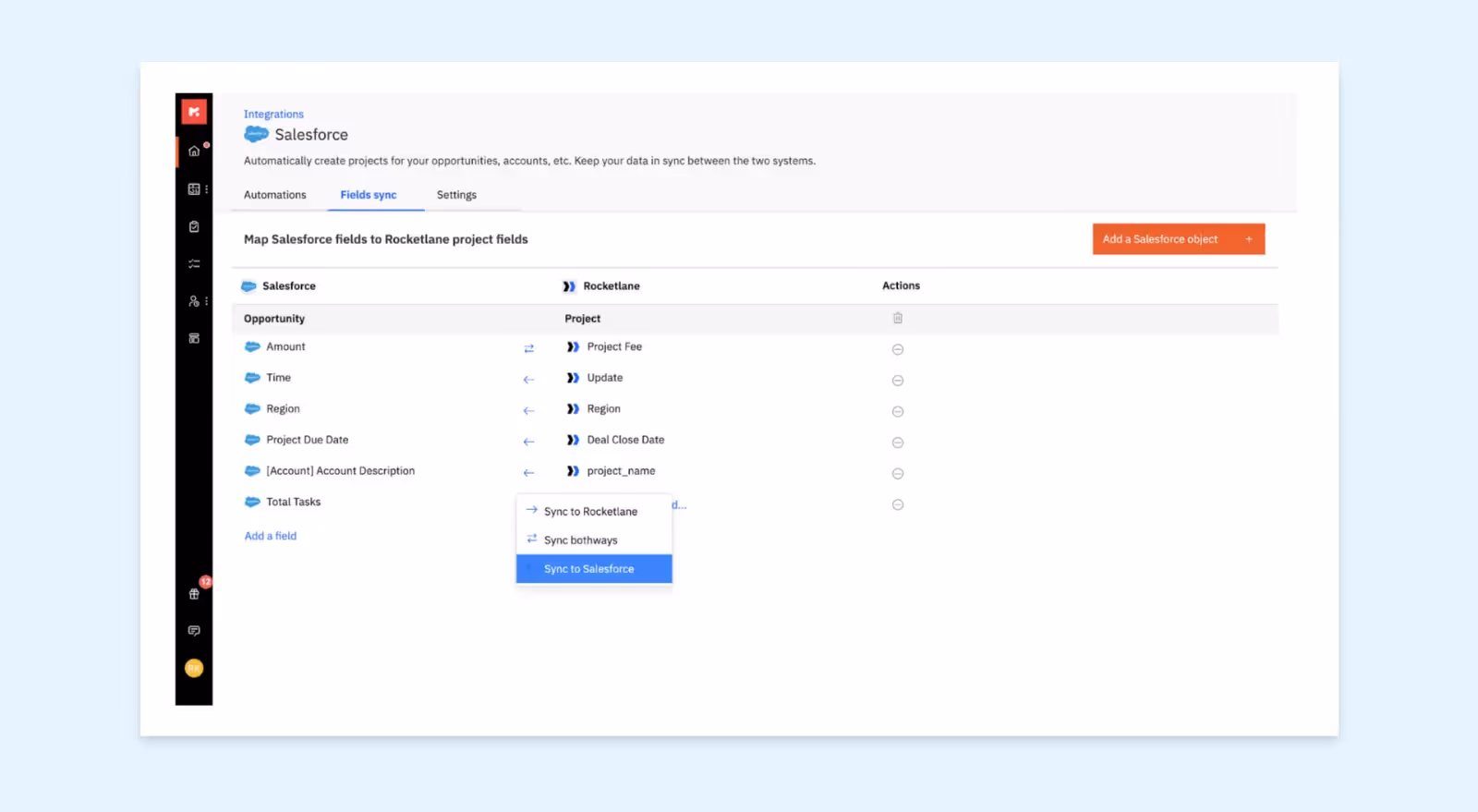Screen dimensions: 1478x812
Task: Remove the Account Description mapping
Action: [898, 474]
